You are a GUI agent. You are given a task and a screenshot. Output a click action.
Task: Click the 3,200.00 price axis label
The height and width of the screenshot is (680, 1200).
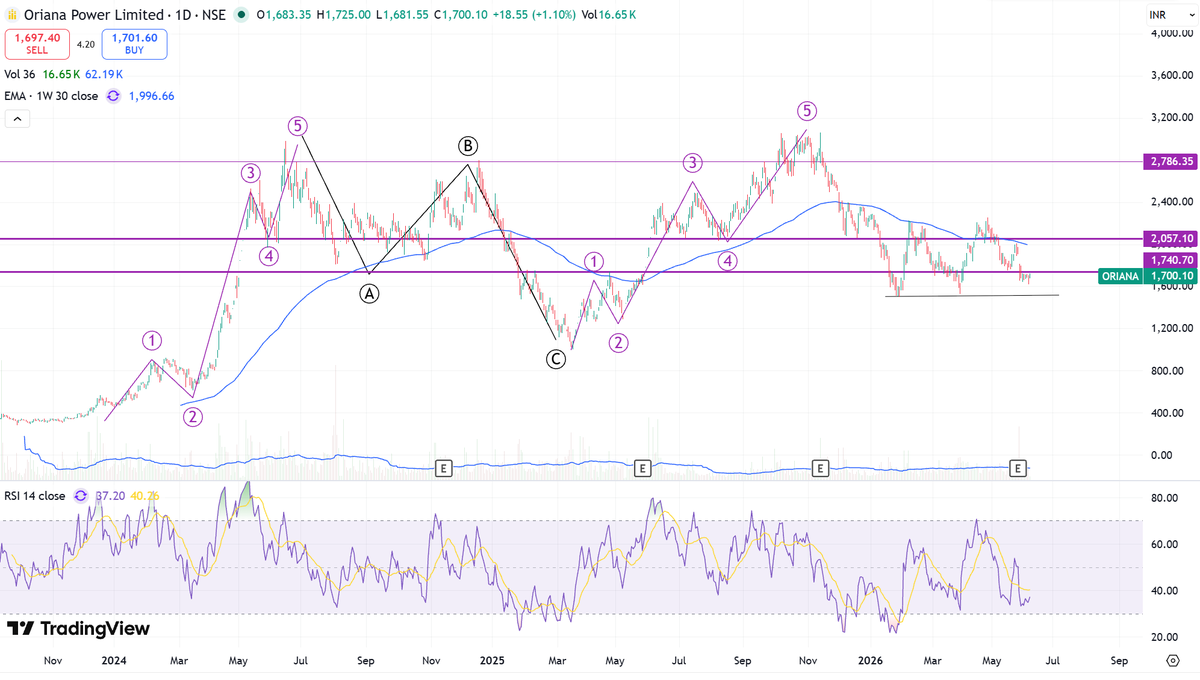1170,118
